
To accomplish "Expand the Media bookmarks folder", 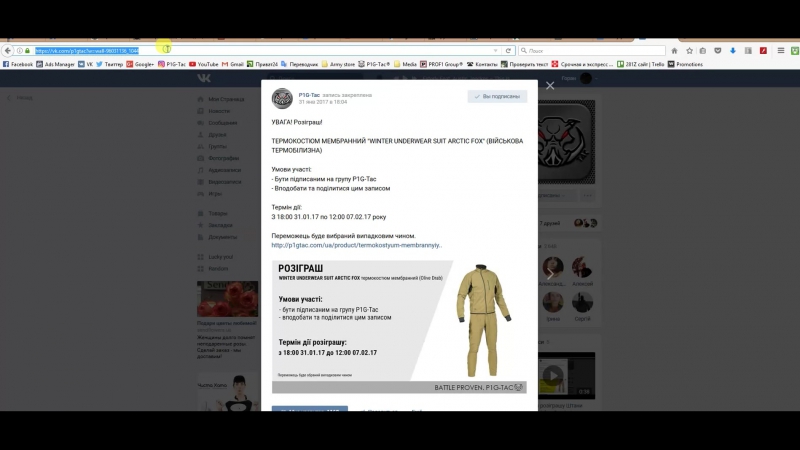I will pos(405,64).
